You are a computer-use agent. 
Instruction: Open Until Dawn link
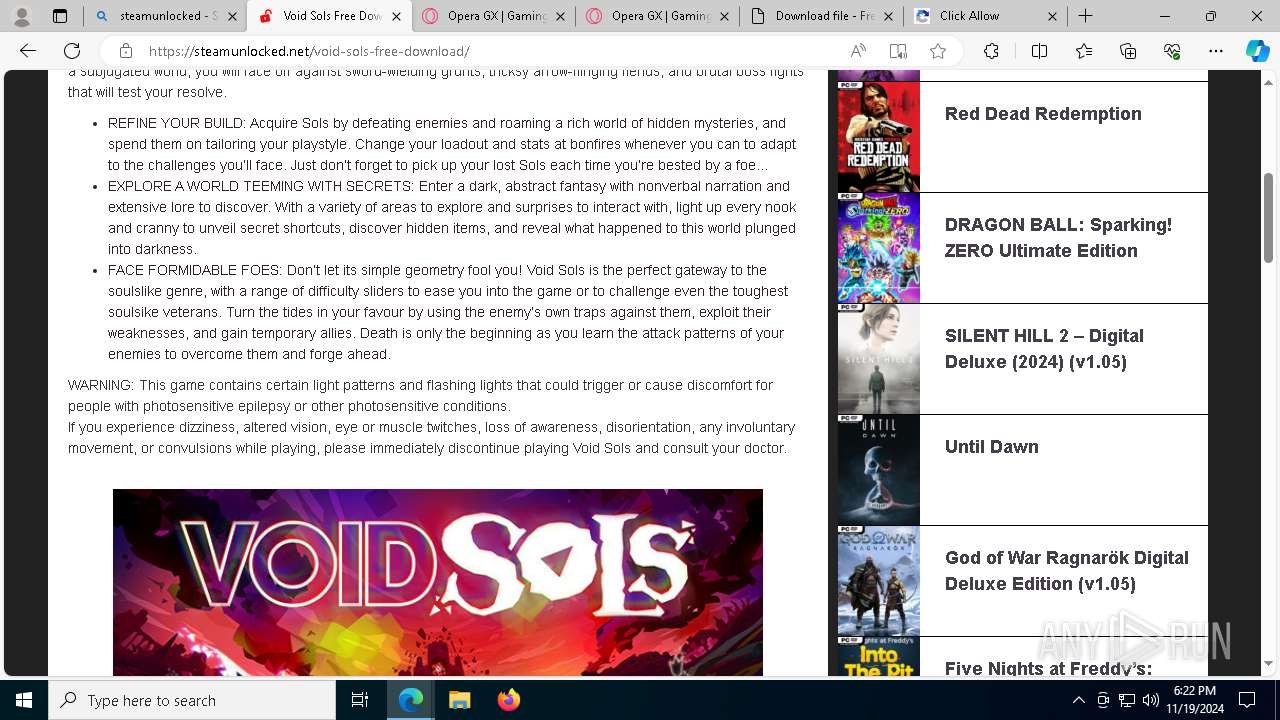click(x=991, y=447)
